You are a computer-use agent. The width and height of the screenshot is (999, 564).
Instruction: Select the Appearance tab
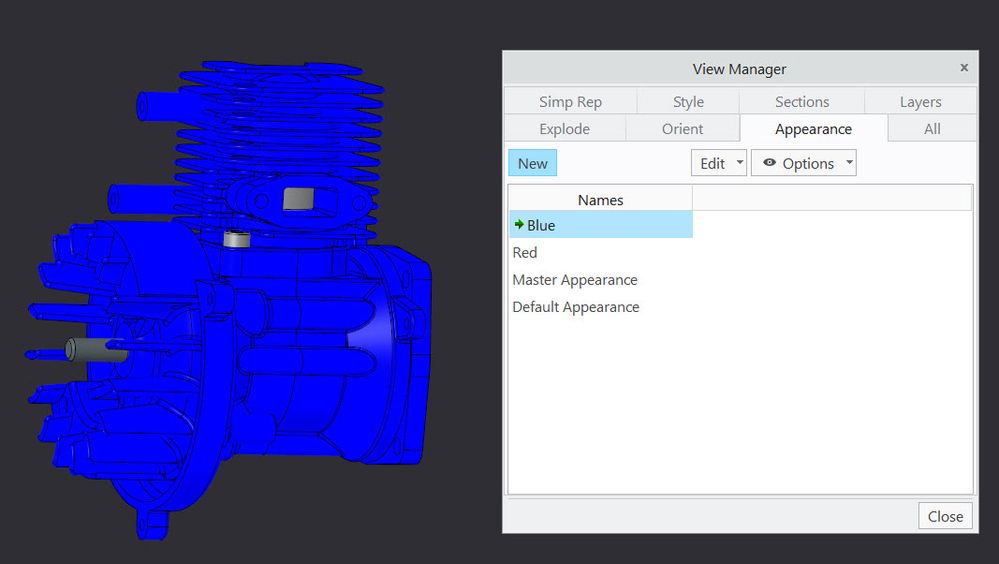click(813, 129)
